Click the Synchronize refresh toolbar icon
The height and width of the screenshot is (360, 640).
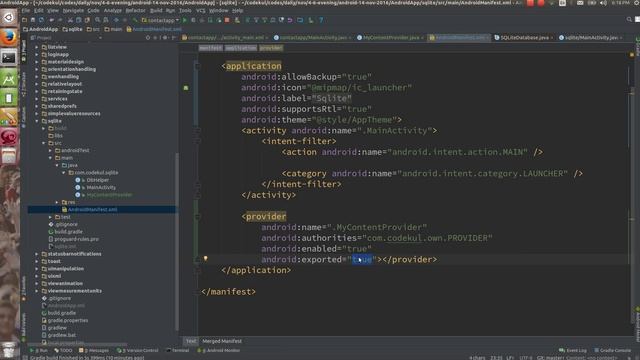tap(41, 20)
